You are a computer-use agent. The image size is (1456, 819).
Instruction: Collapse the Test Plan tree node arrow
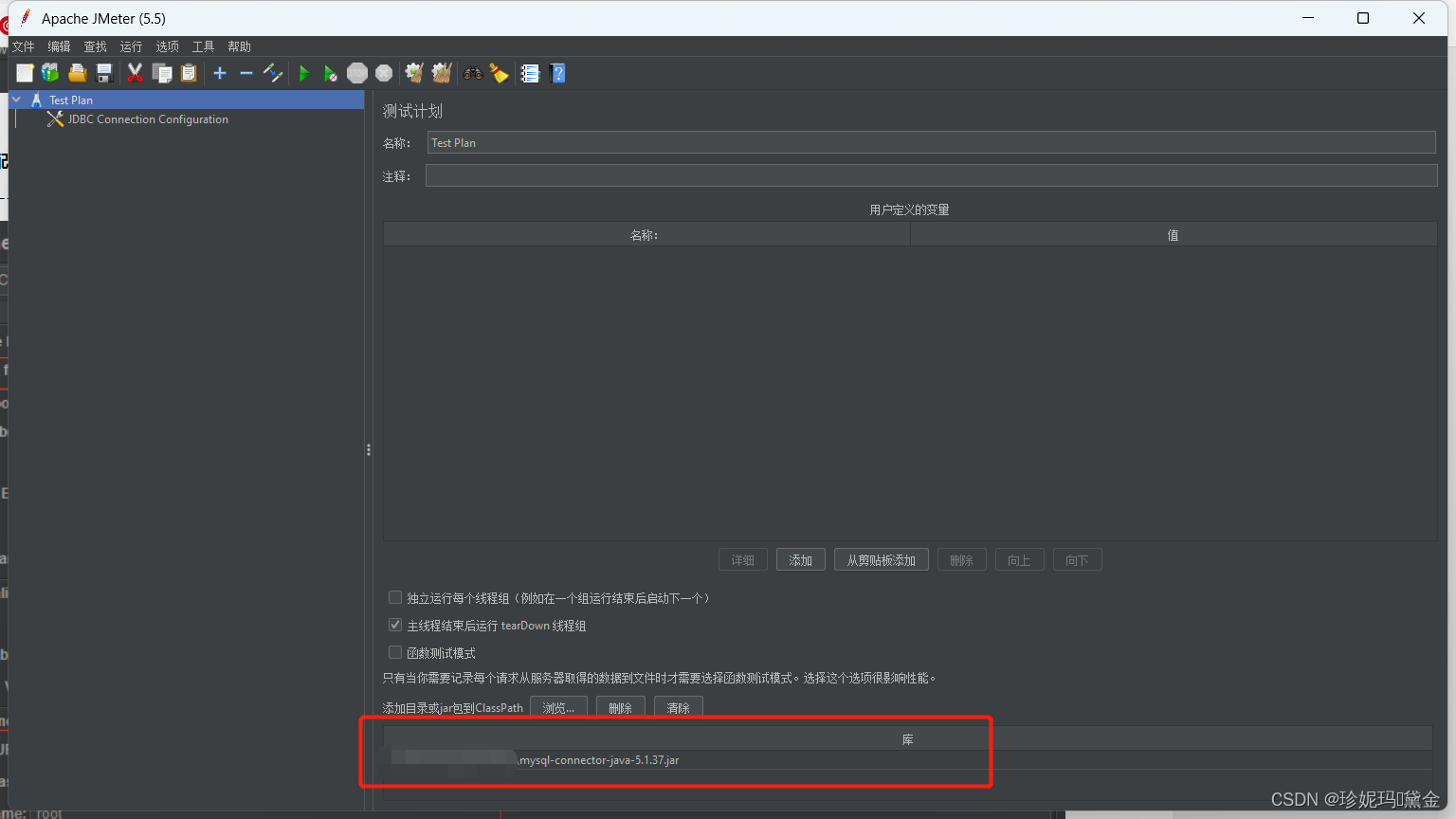point(16,100)
